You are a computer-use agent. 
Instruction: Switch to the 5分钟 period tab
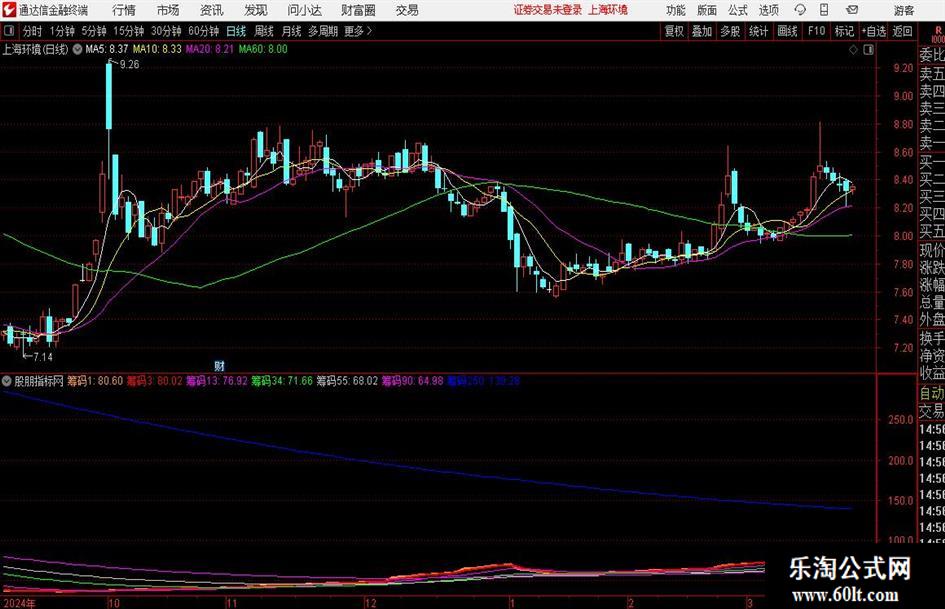point(93,31)
